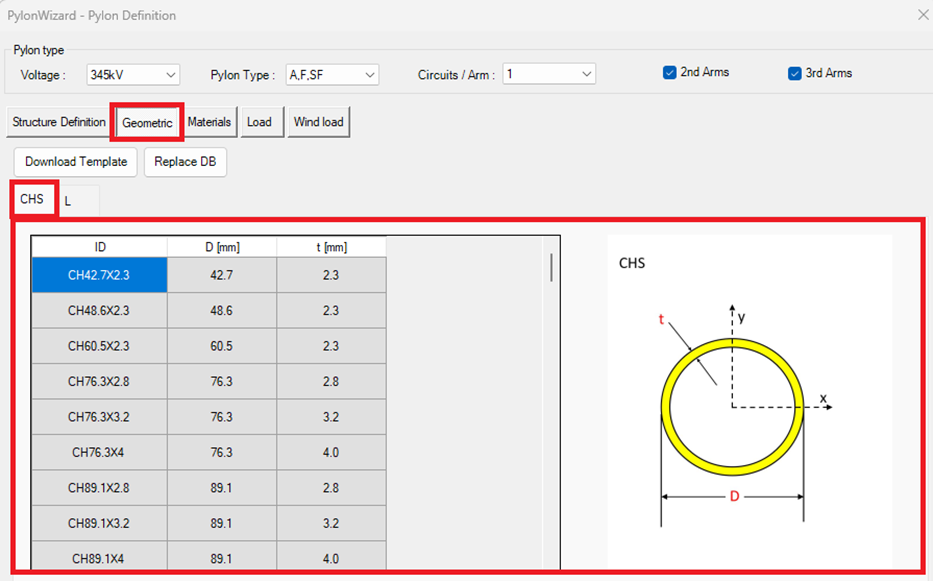The width and height of the screenshot is (933, 581).
Task: Select the CHS section tab
Action: 32,199
